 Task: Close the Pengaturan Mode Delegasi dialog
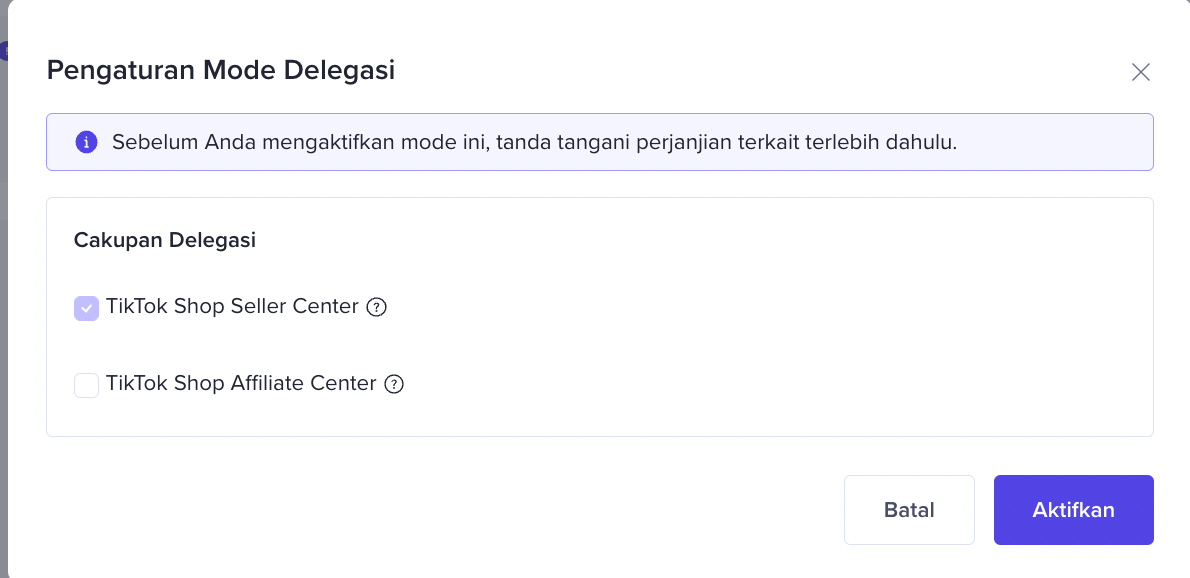click(x=1141, y=72)
